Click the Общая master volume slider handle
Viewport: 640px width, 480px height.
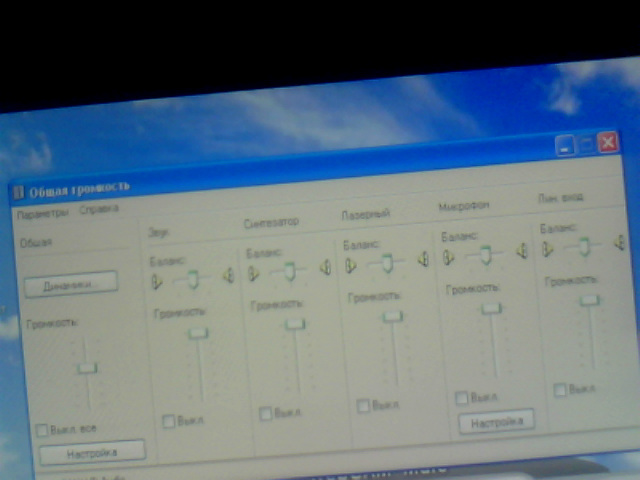[88, 368]
